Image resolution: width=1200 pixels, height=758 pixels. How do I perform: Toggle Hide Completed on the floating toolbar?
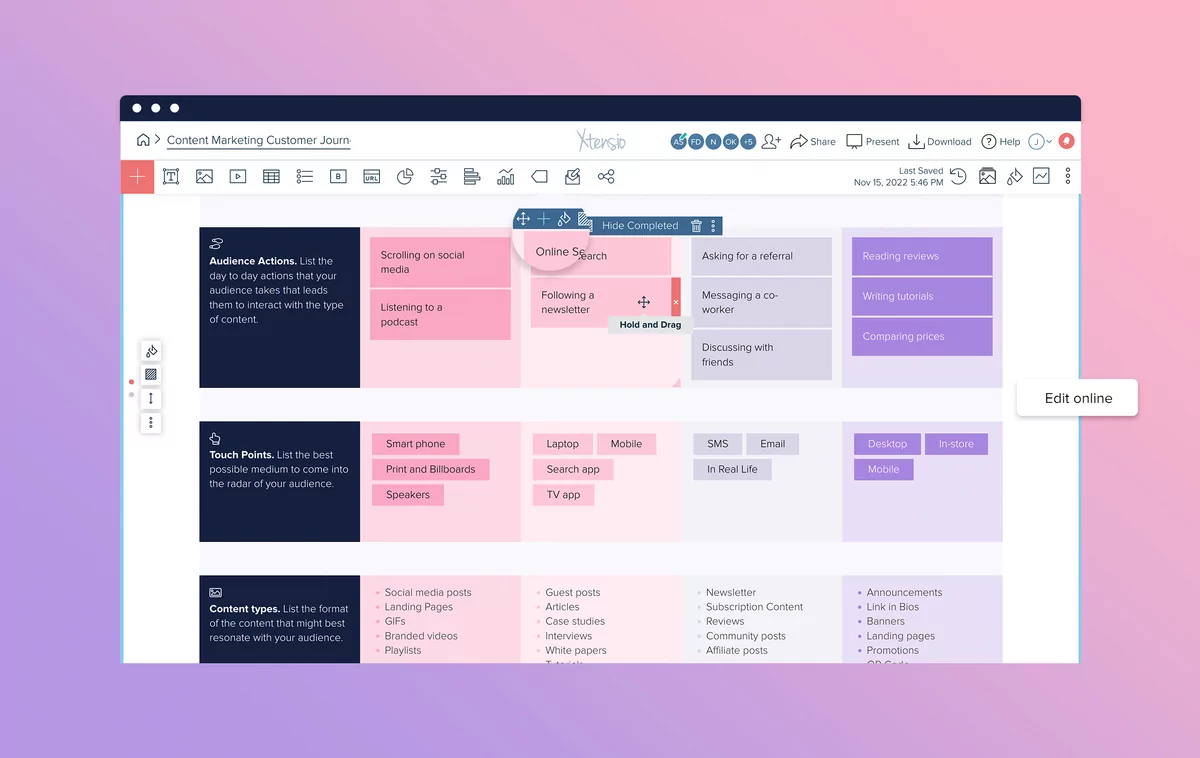(x=639, y=226)
